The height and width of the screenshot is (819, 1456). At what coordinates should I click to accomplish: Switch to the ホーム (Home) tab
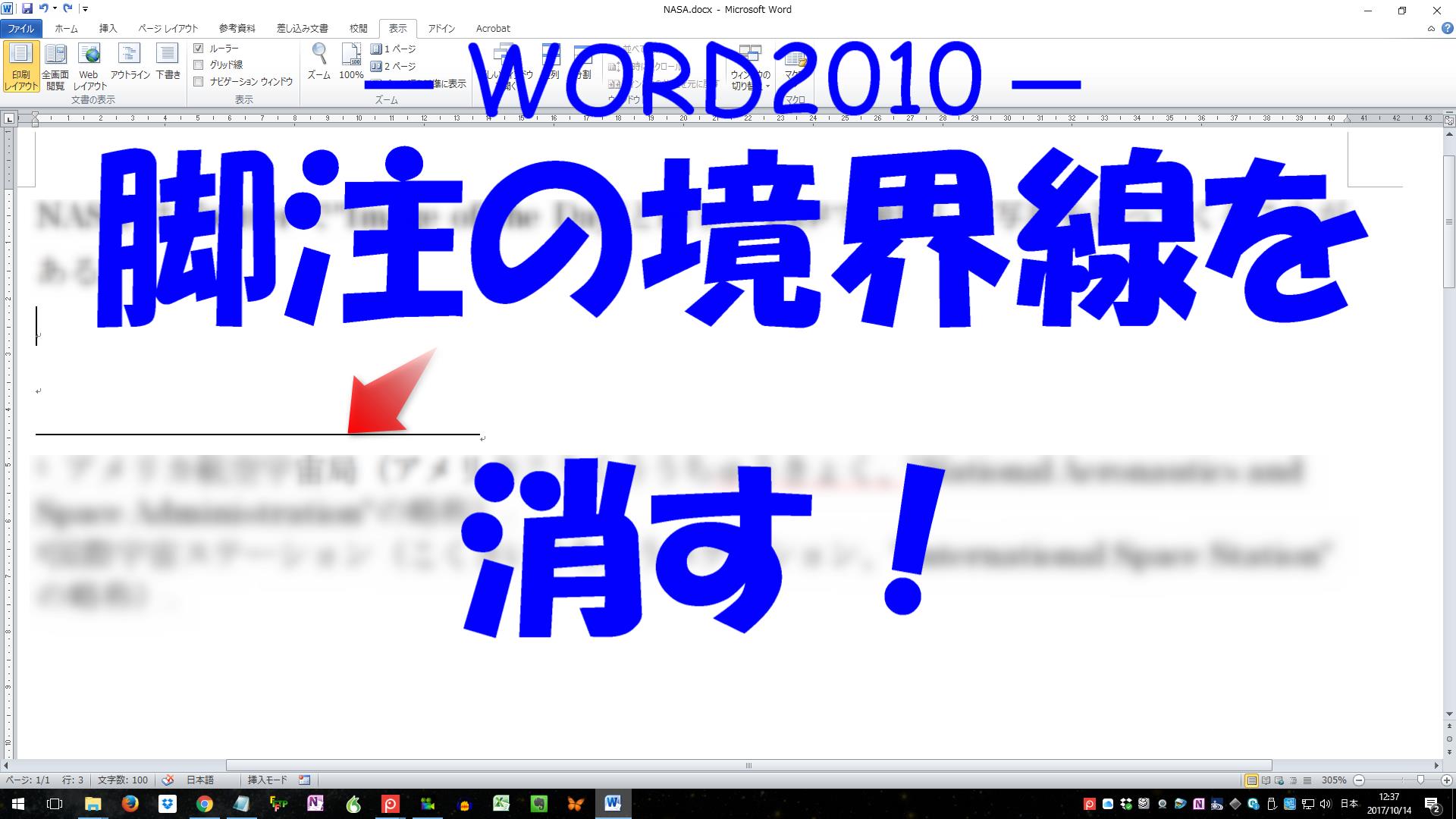click(66, 28)
